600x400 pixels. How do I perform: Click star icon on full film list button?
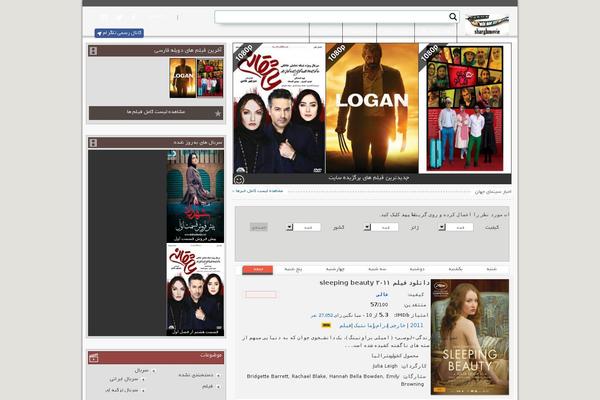(x=218, y=113)
